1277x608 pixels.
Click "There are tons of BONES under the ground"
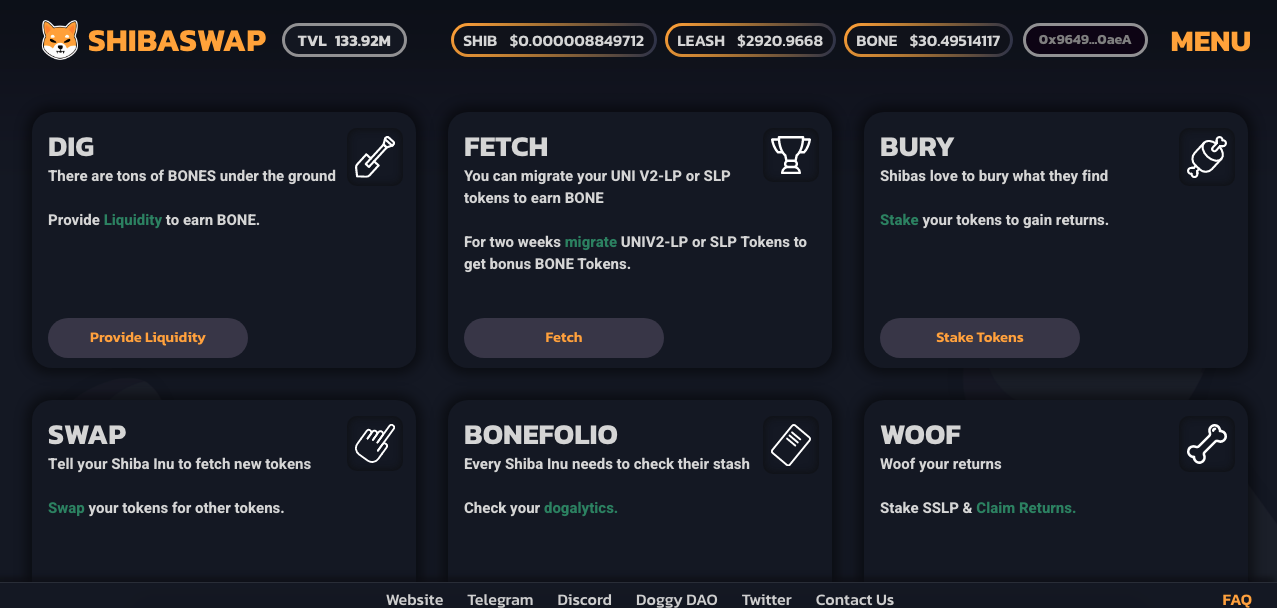coord(192,176)
